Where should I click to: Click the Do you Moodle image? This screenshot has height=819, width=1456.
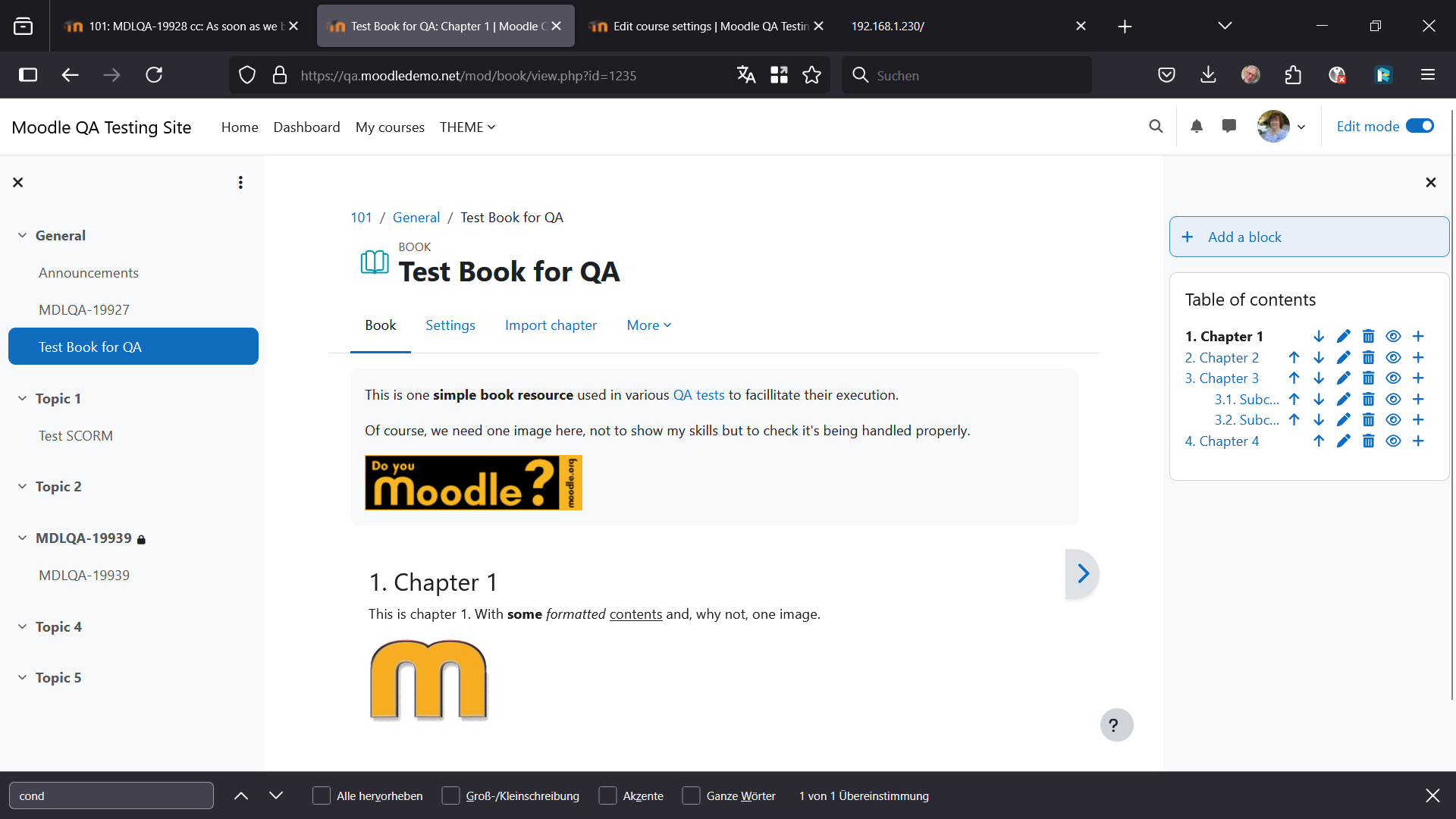pos(473,482)
